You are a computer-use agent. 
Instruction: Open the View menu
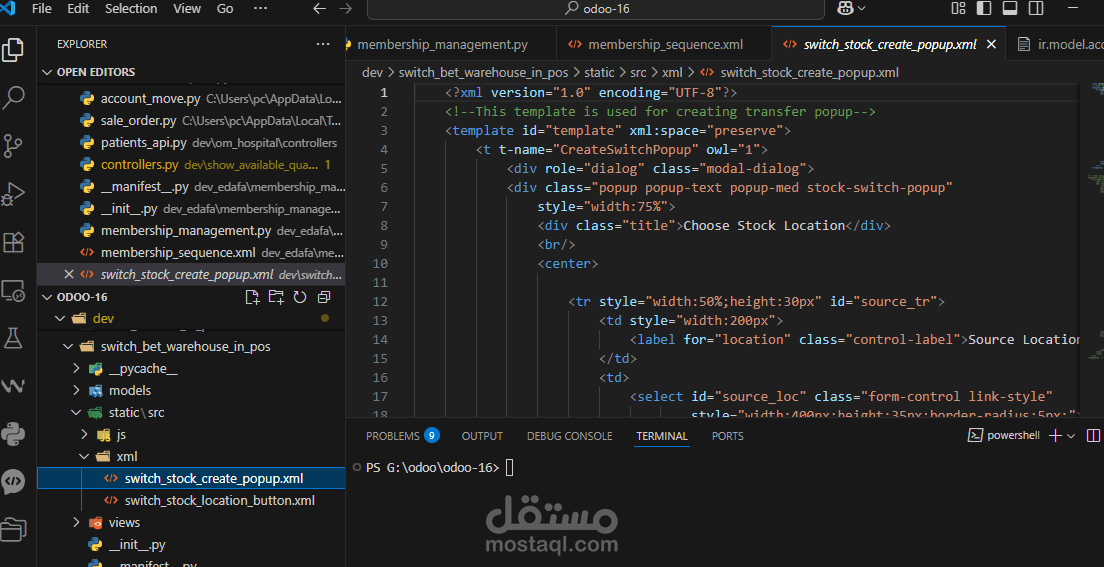coord(187,8)
